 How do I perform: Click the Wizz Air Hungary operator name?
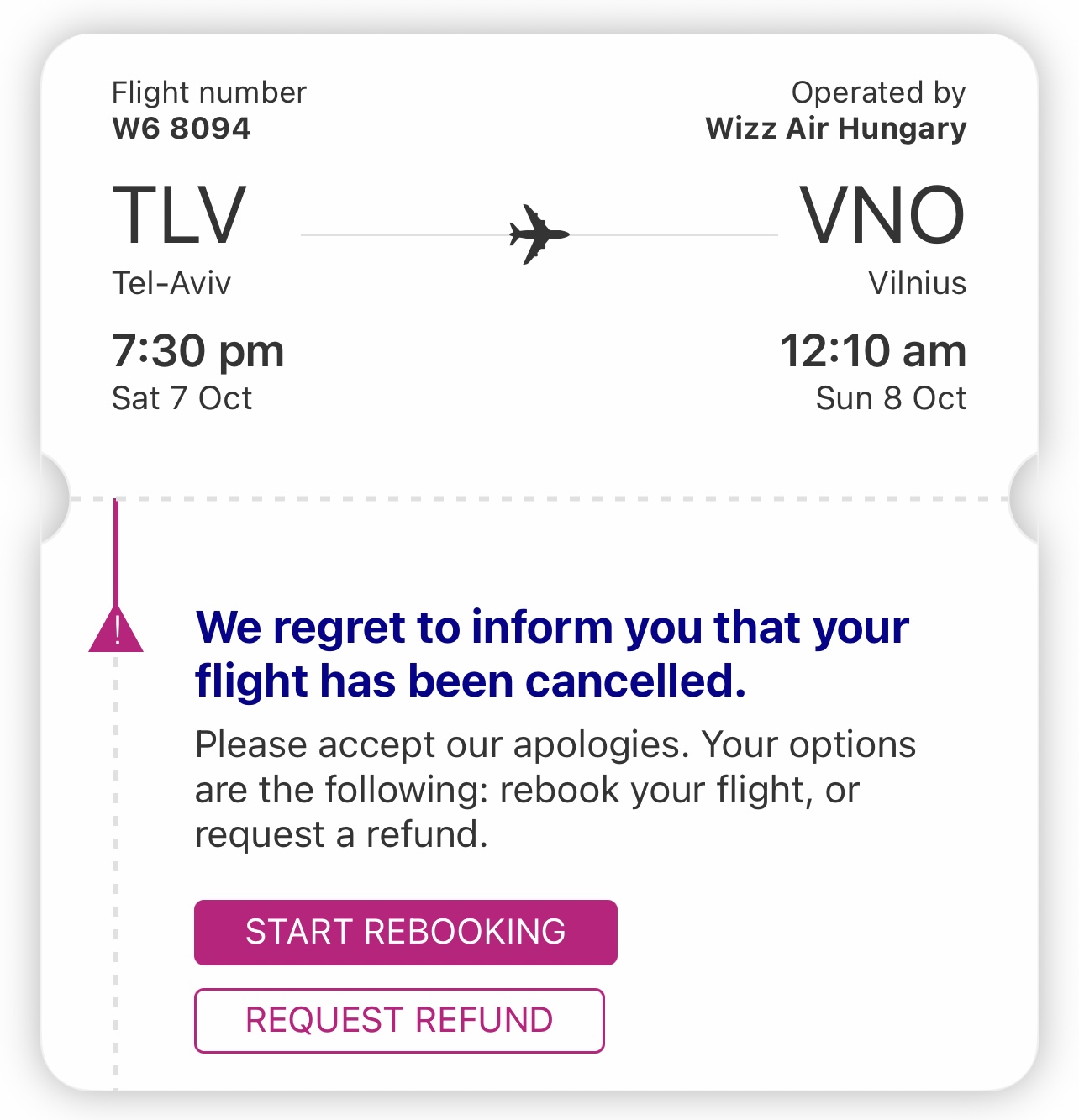click(x=836, y=129)
